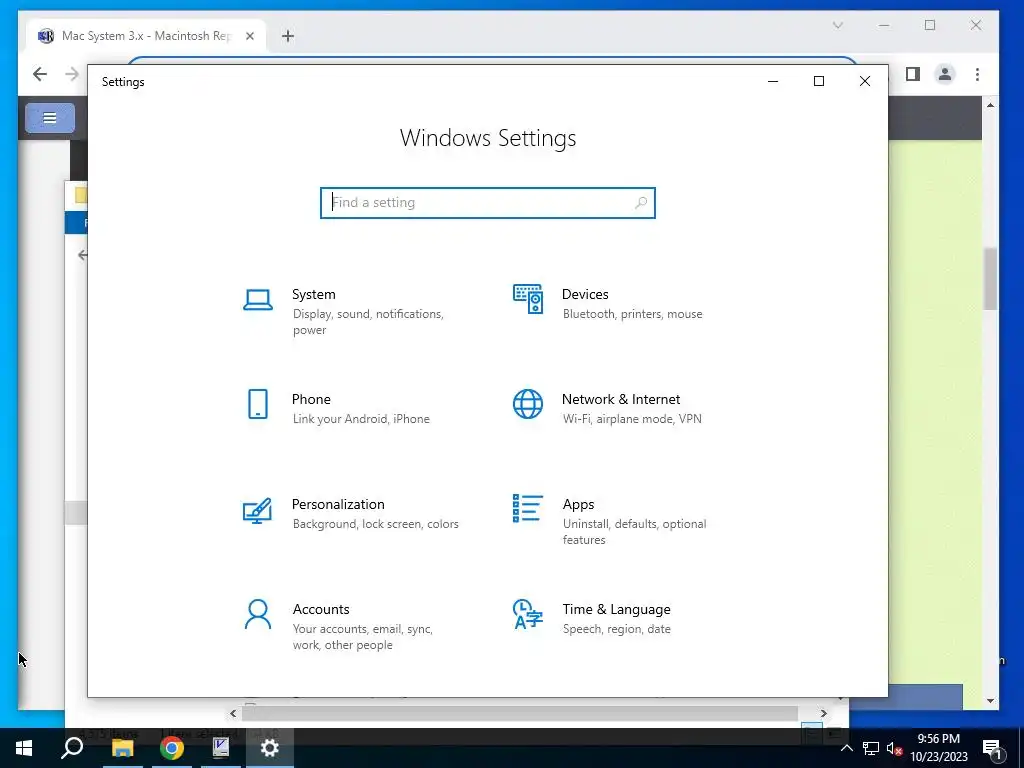Toggle Chrome side panel icon

coord(913,74)
